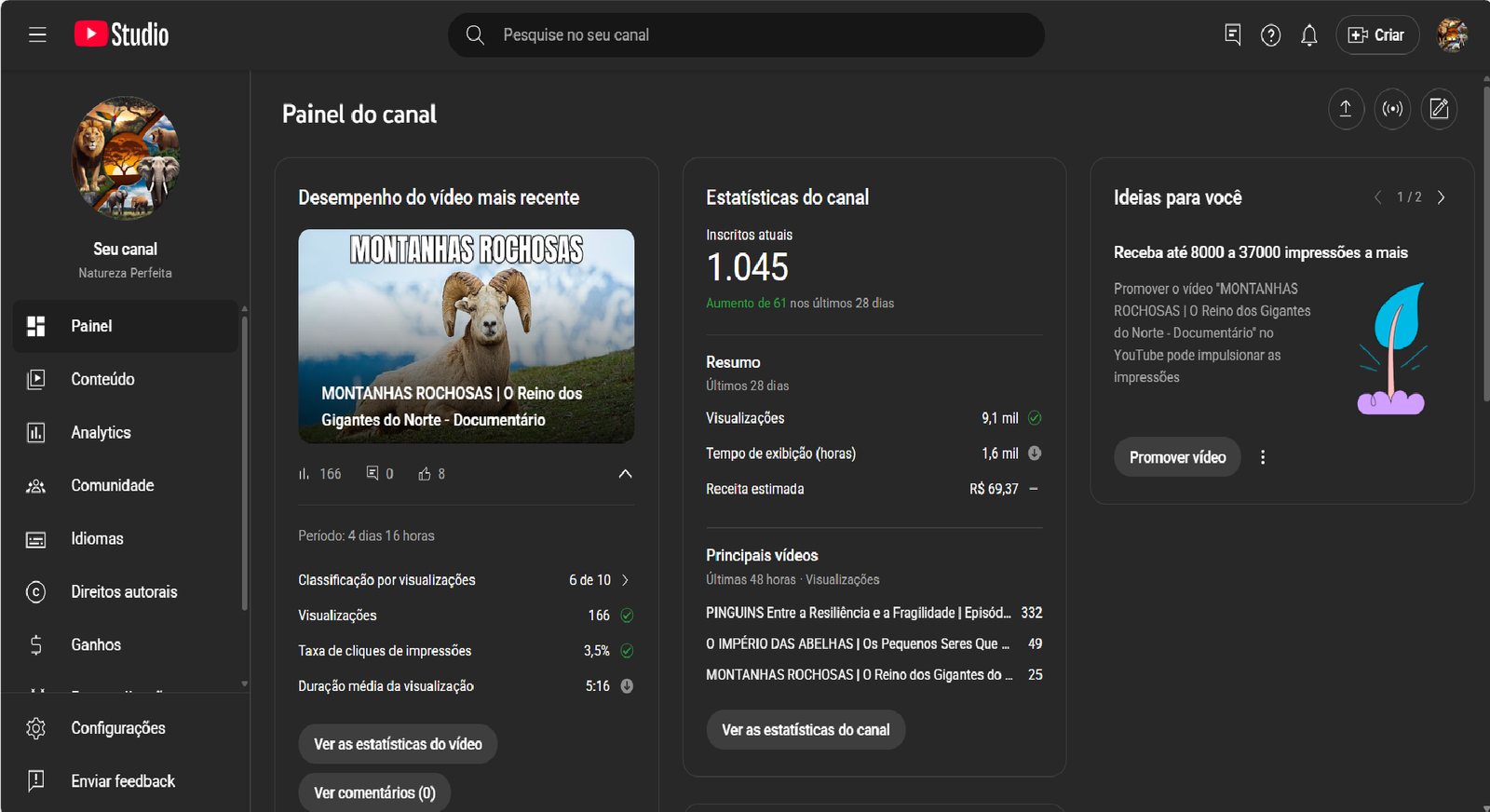1490x812 pixels.
Task: Go to next idea card arrow
Action: tap(1441, 197)
